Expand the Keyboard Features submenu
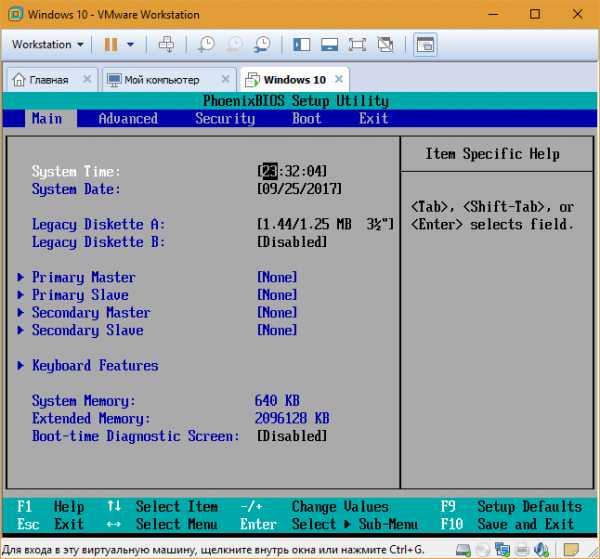This screenshot has width=600, height=559. 95,365
